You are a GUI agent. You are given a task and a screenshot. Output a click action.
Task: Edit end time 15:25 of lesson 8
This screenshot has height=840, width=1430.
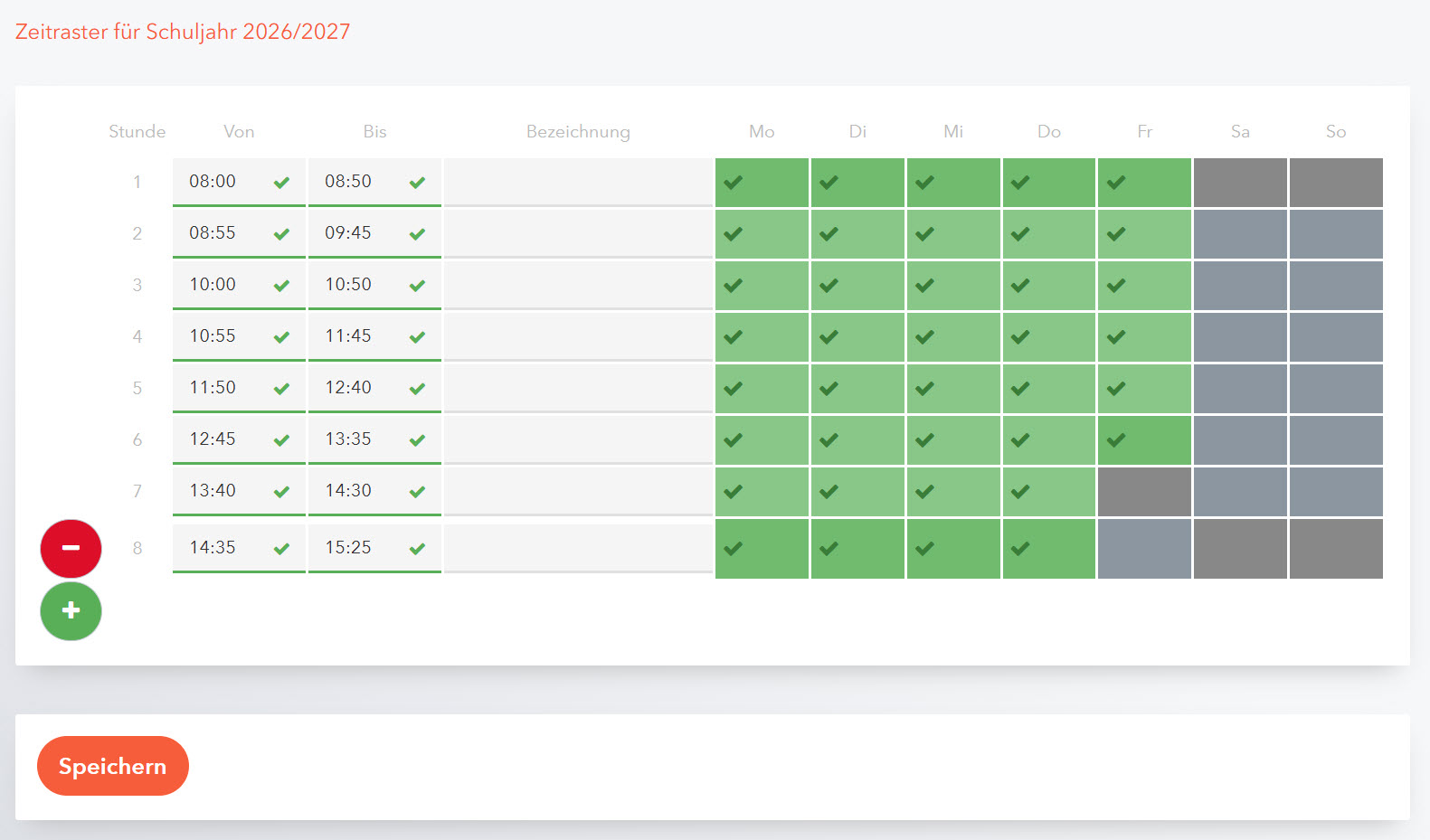click(357, 548)
